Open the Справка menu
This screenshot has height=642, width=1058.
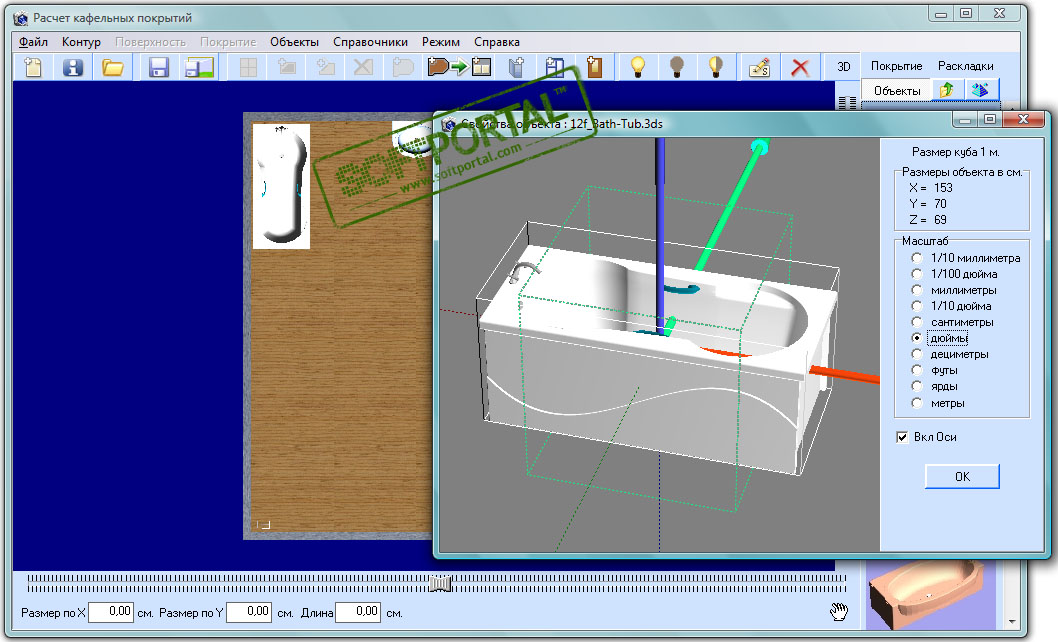[497, 42]
